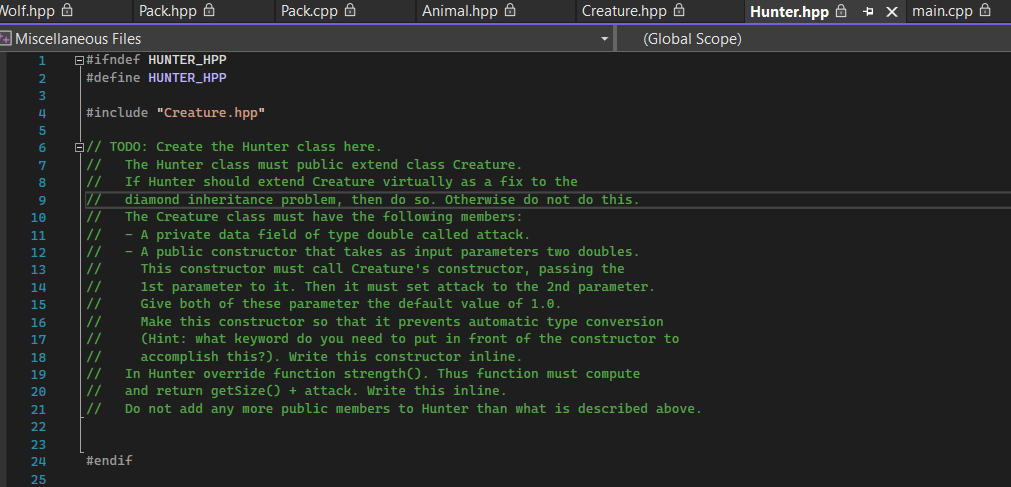Click lock icon on main.cpp tab
The image size is (1011, 487).
tap(985, 10)
